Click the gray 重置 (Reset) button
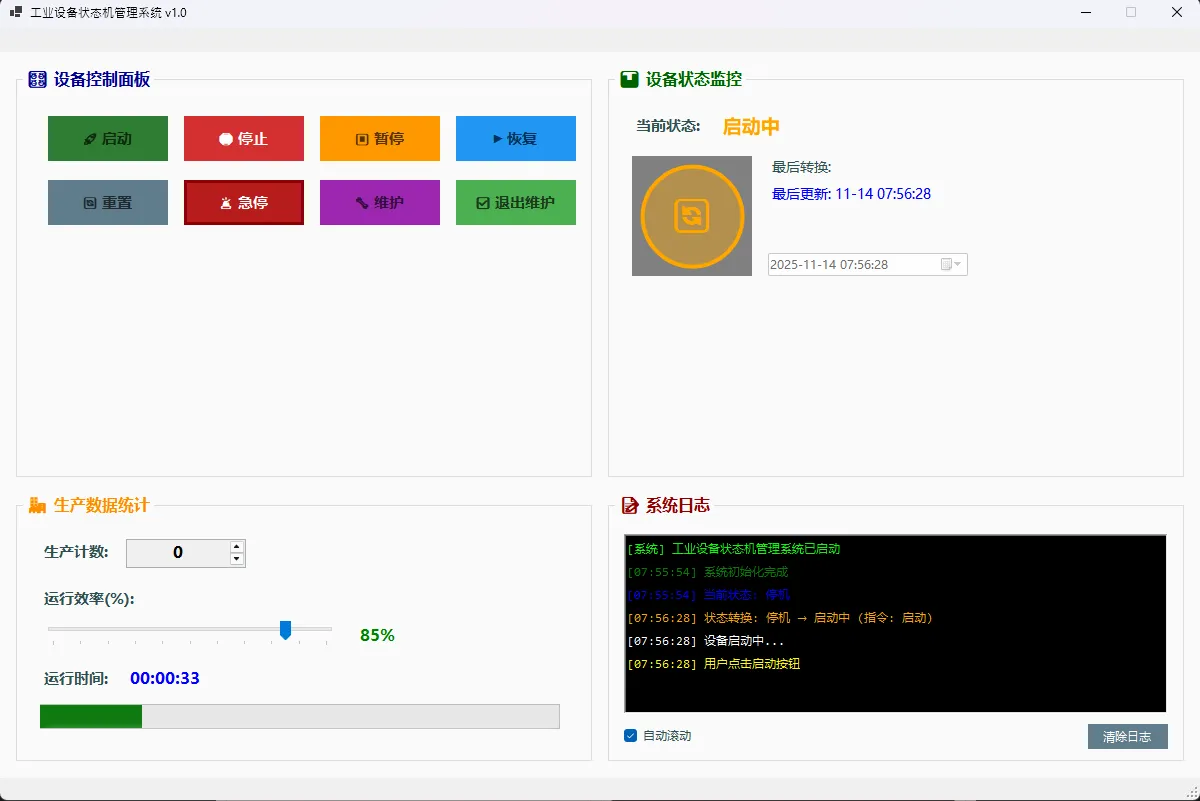Screen dimensions: 1200x801 click(108, 202)
